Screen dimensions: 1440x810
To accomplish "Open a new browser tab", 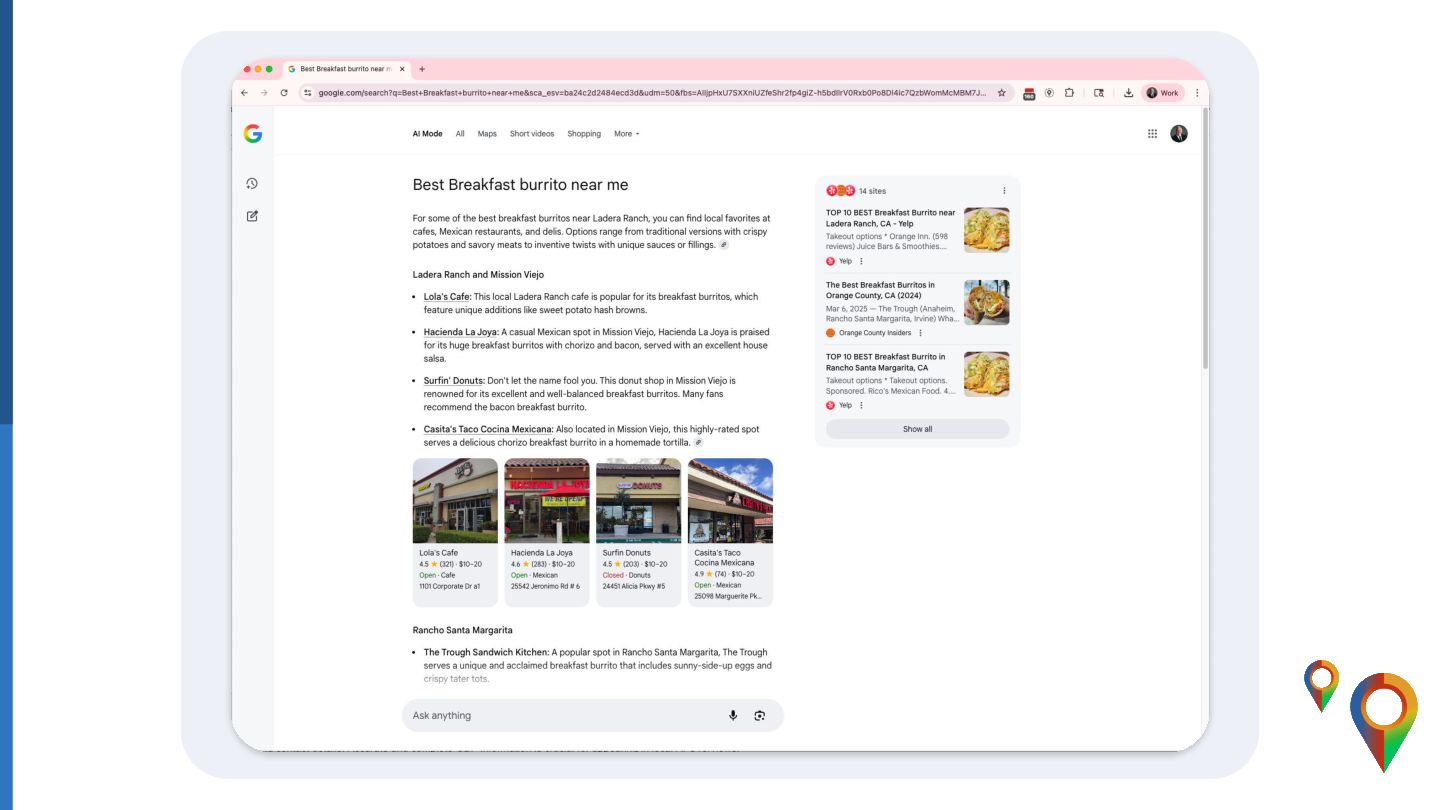I will [422, 69].
